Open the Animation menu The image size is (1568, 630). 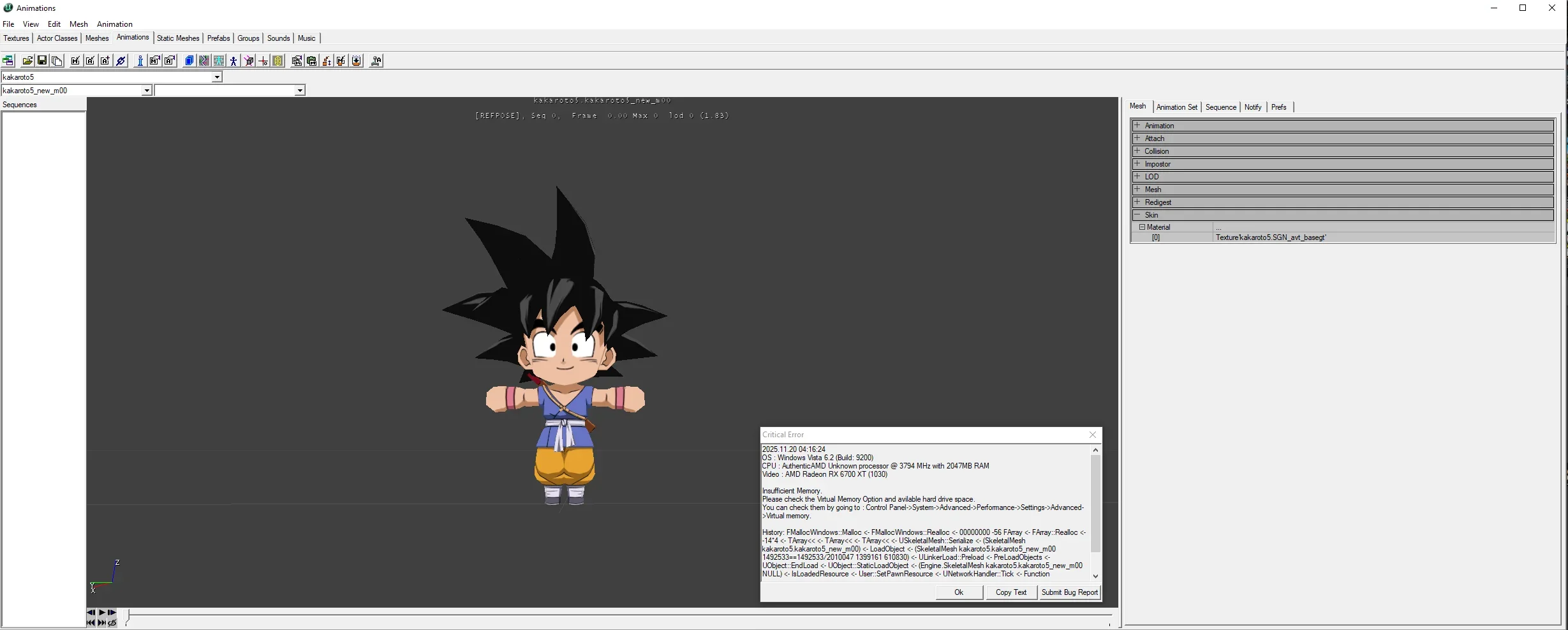tap(115, 24)
